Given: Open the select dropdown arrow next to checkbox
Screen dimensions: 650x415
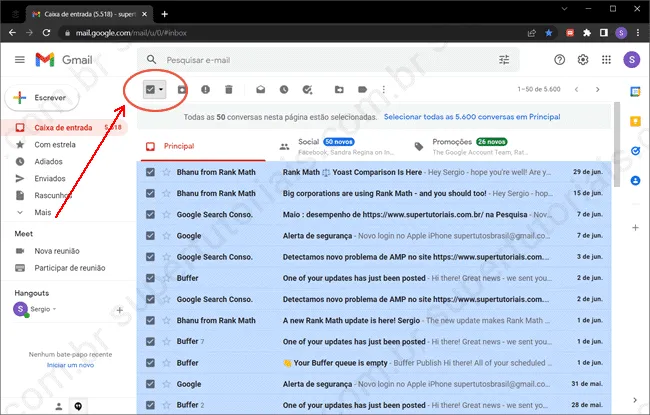Looking at the screenshot, I should click(x=161, y=89).
